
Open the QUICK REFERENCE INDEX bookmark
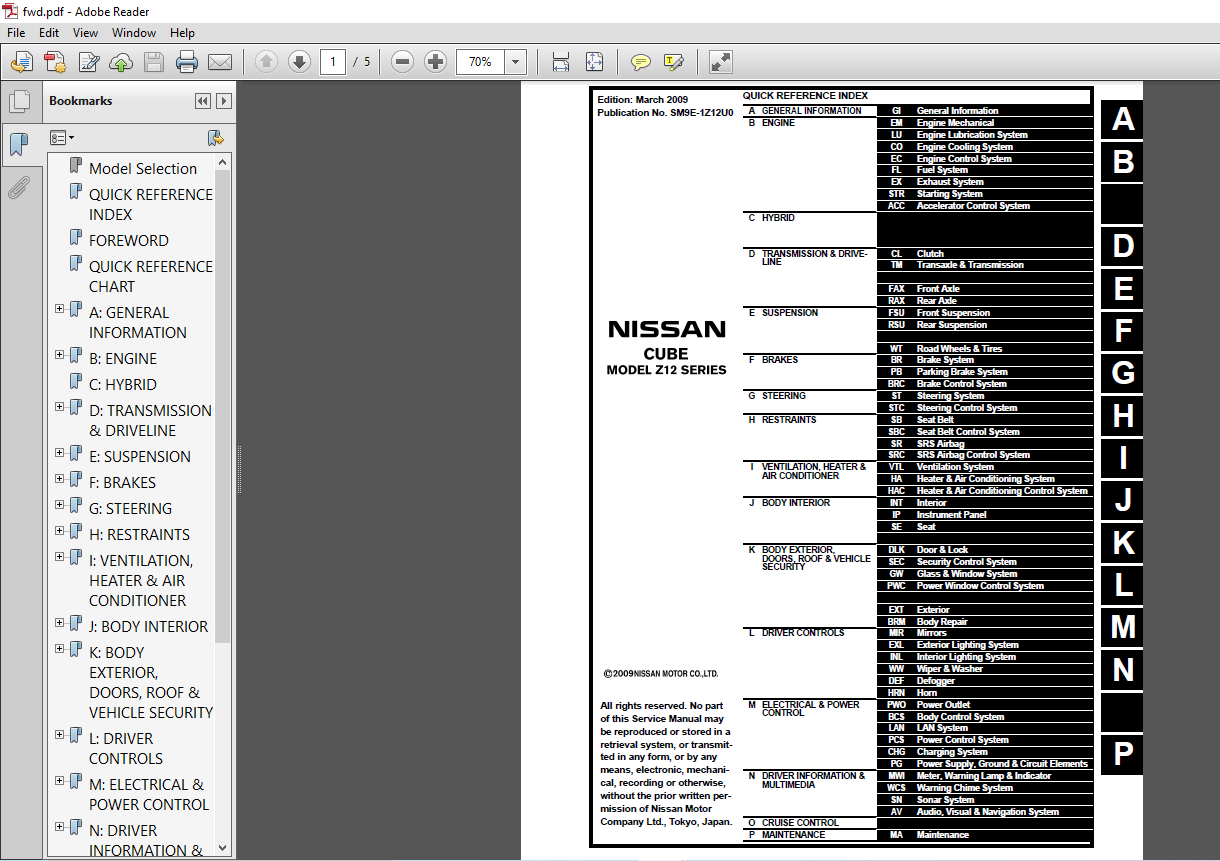pyautogui.click(x=151, y=205)
